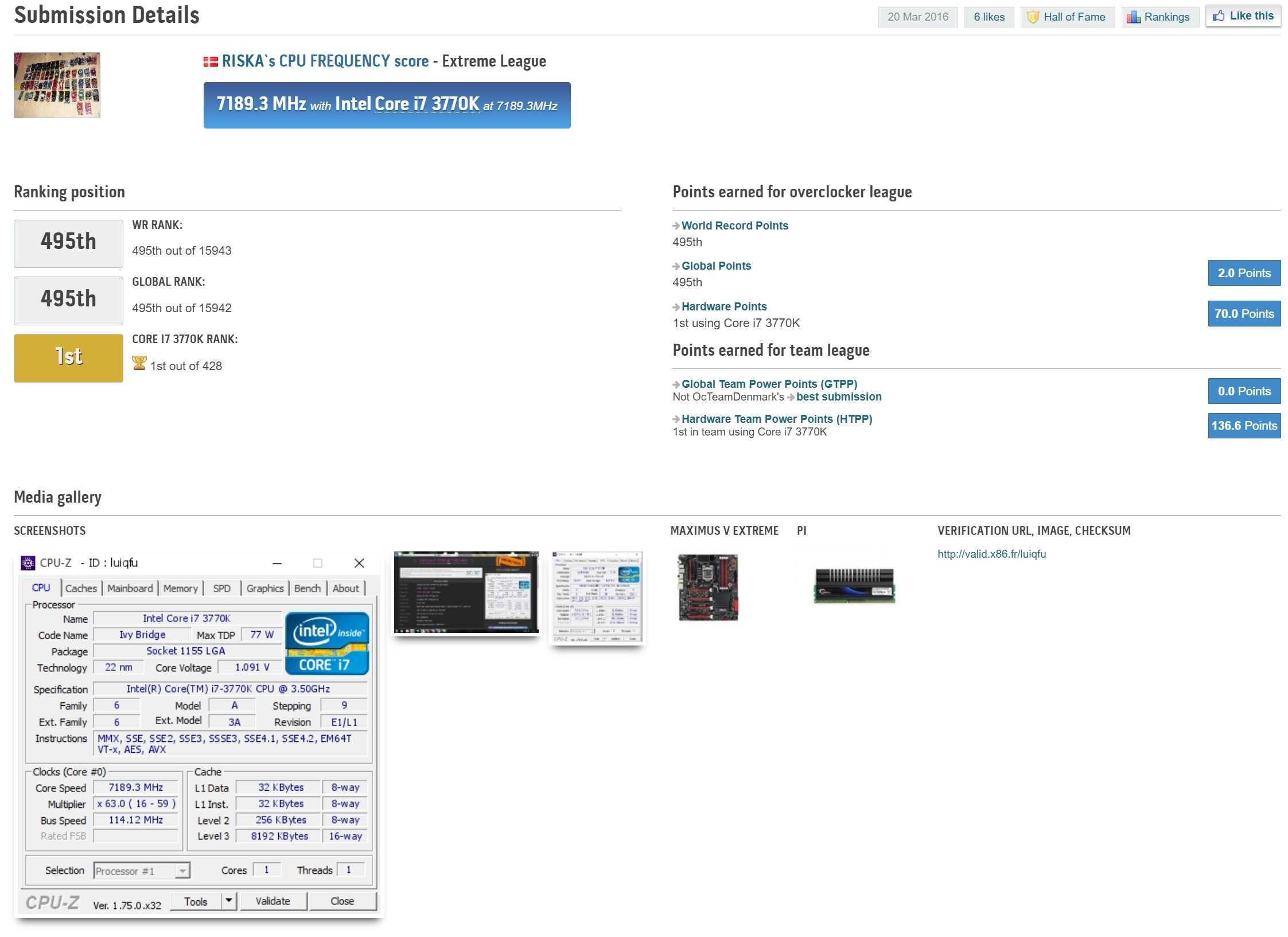
Task: Click the MAXIMUS V EXTREME motherboard thumbnail
Action: pos(707,585)
